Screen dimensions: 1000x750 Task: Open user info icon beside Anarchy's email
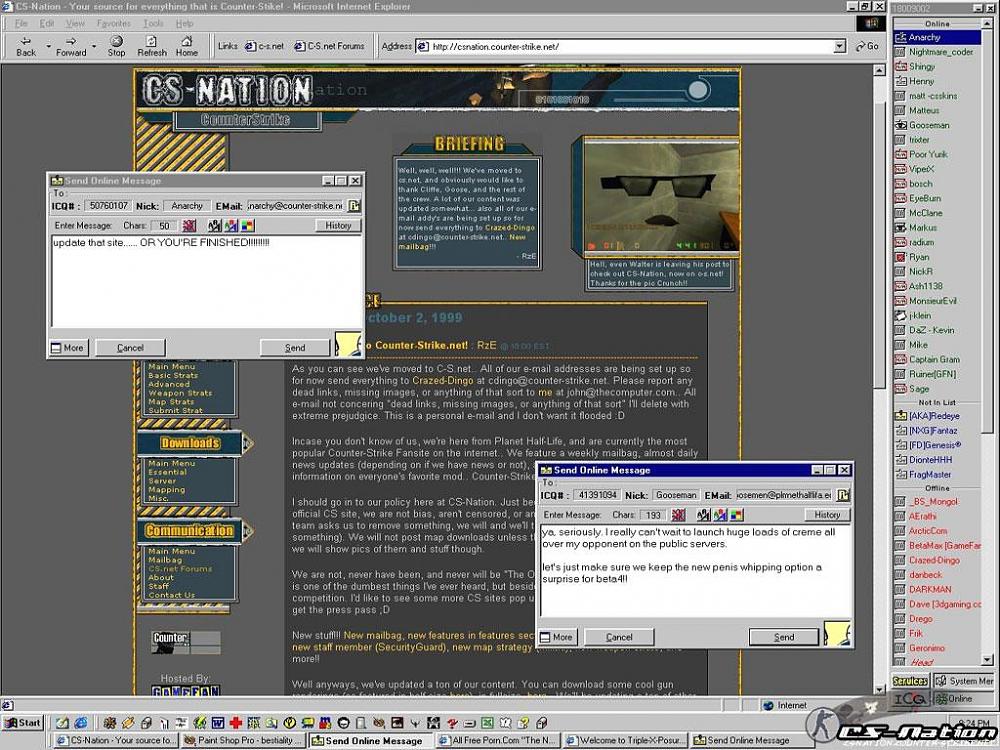354,205
